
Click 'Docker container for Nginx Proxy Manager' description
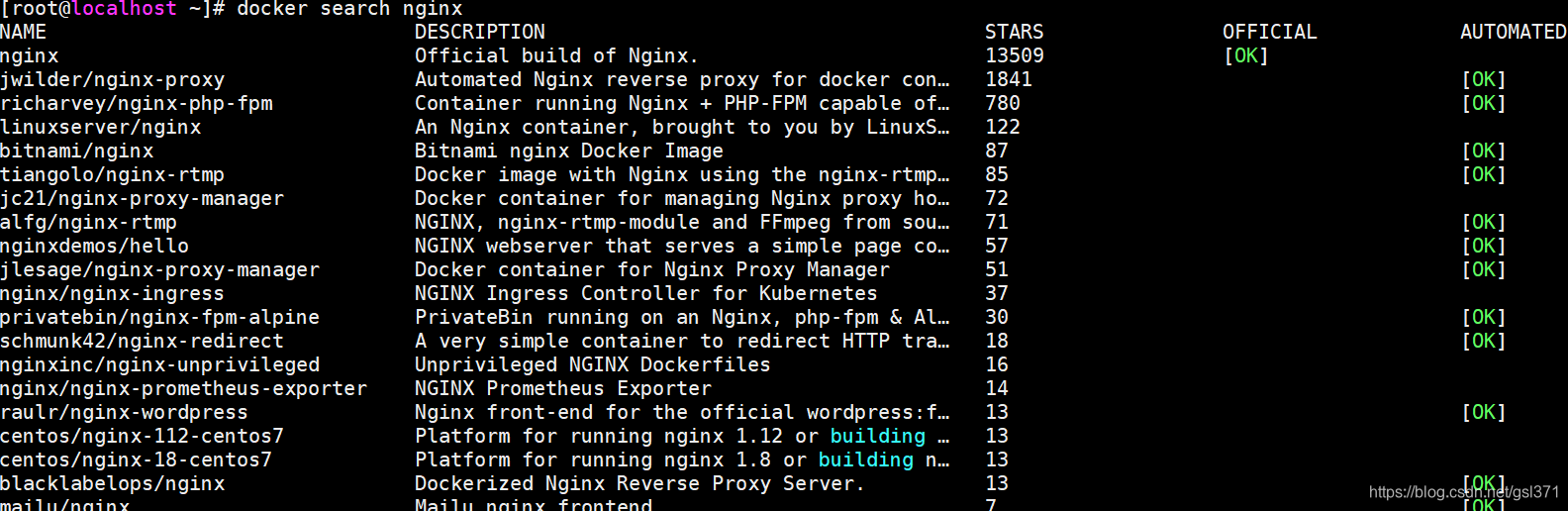[652, 269]
